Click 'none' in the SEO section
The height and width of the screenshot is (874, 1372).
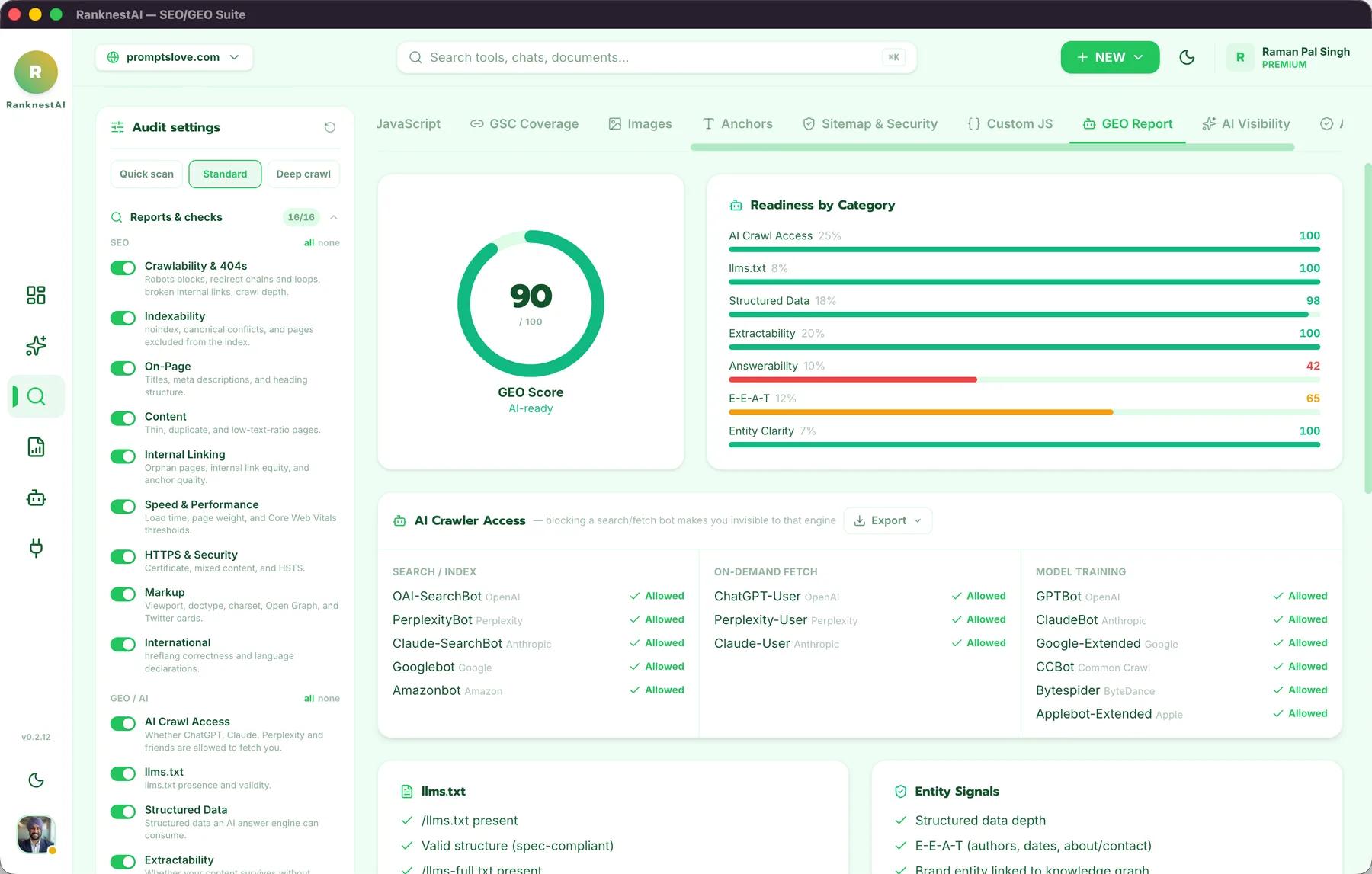(329, 243)
